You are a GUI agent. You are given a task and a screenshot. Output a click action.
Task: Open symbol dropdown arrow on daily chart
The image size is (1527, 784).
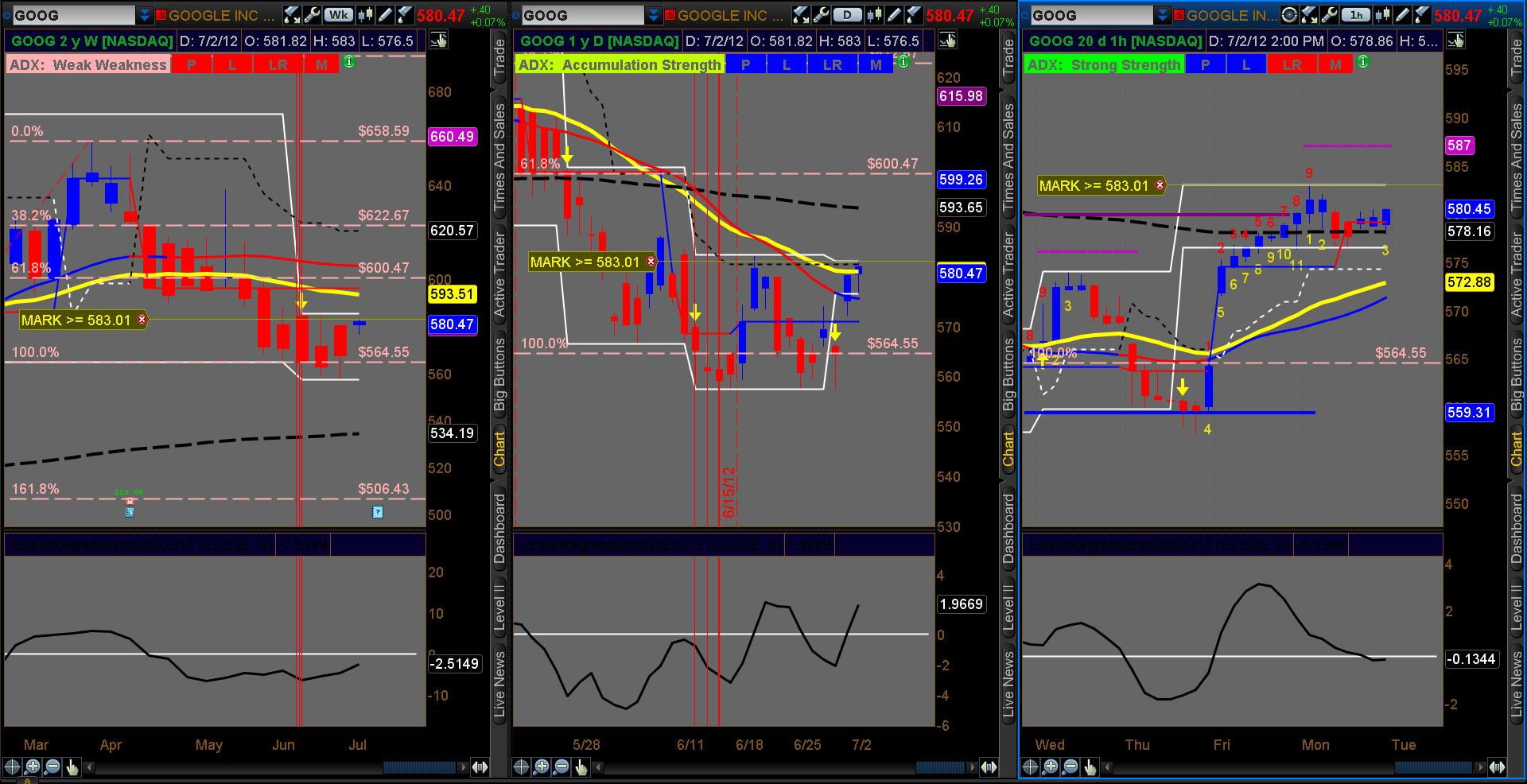point(654,14)
